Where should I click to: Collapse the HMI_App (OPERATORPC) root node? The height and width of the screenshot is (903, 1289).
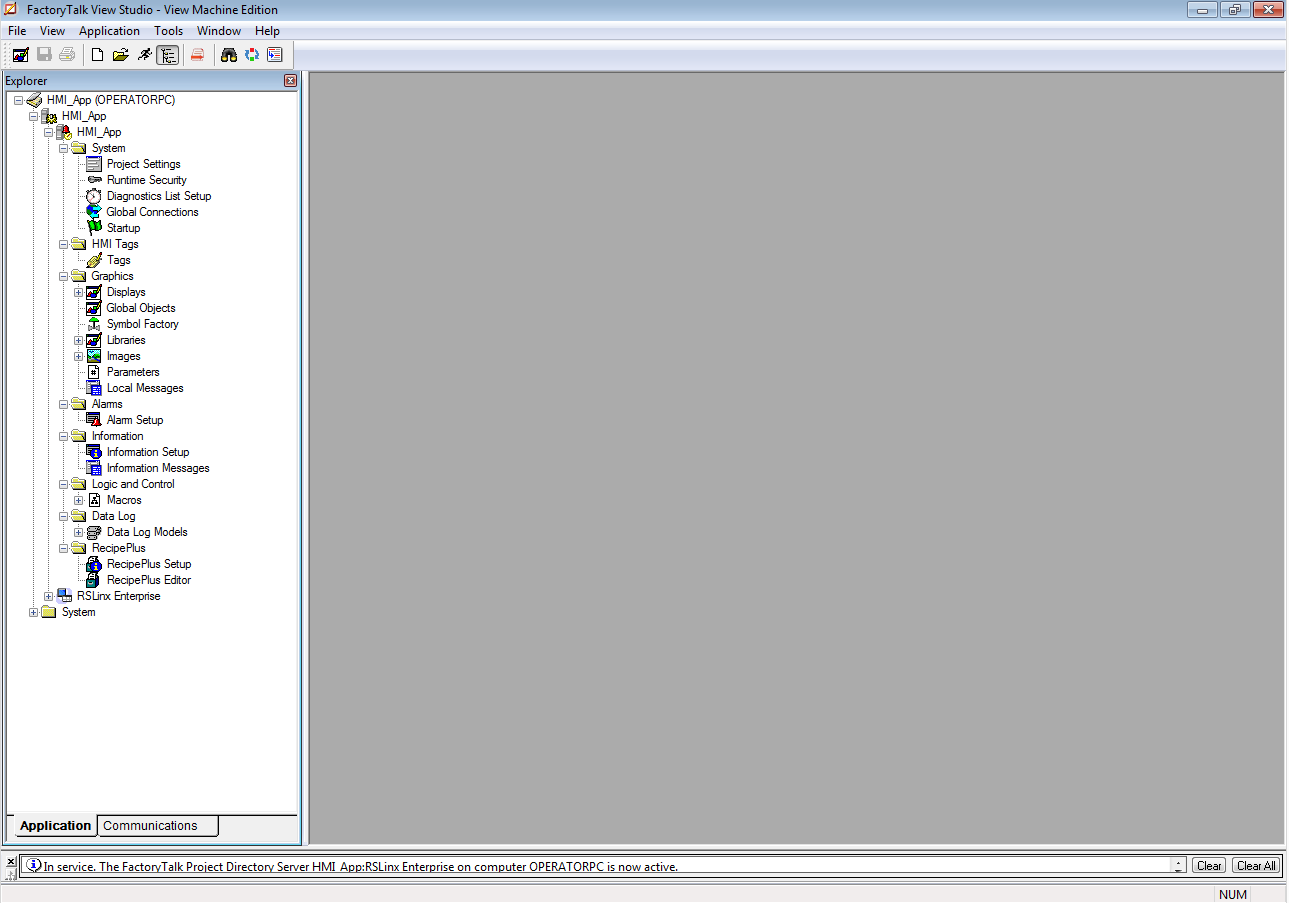(18, 100)
